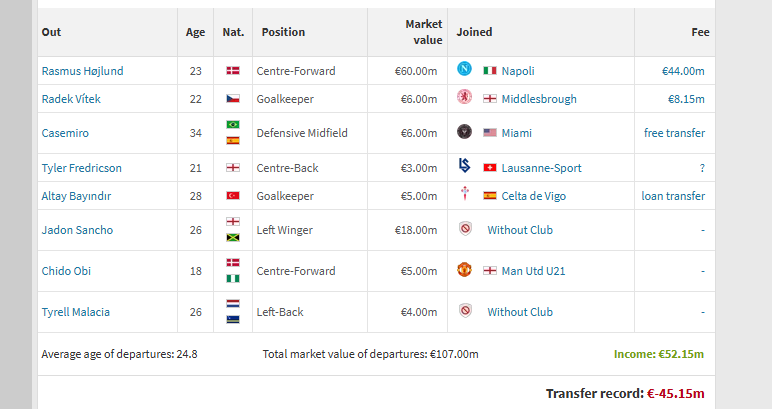The height and width of the screenshot is (409, 772).
Task: Click the €44.00m fee link
Action: pos(683,71)
